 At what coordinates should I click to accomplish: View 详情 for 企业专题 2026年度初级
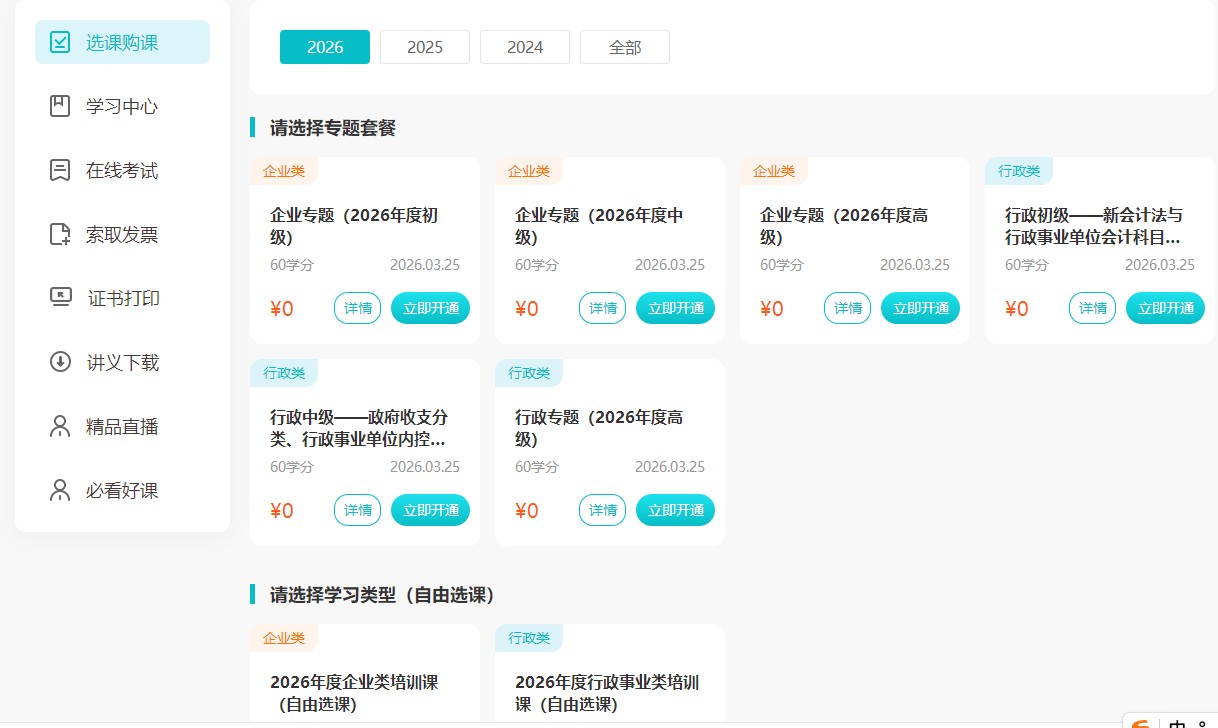pyautogui.click(x=357, y=308)
